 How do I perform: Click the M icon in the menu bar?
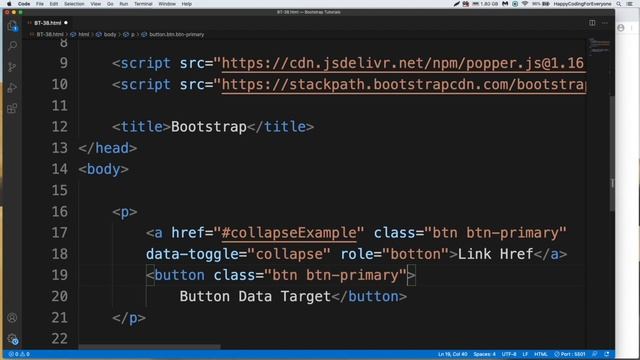tap(505, 4)
